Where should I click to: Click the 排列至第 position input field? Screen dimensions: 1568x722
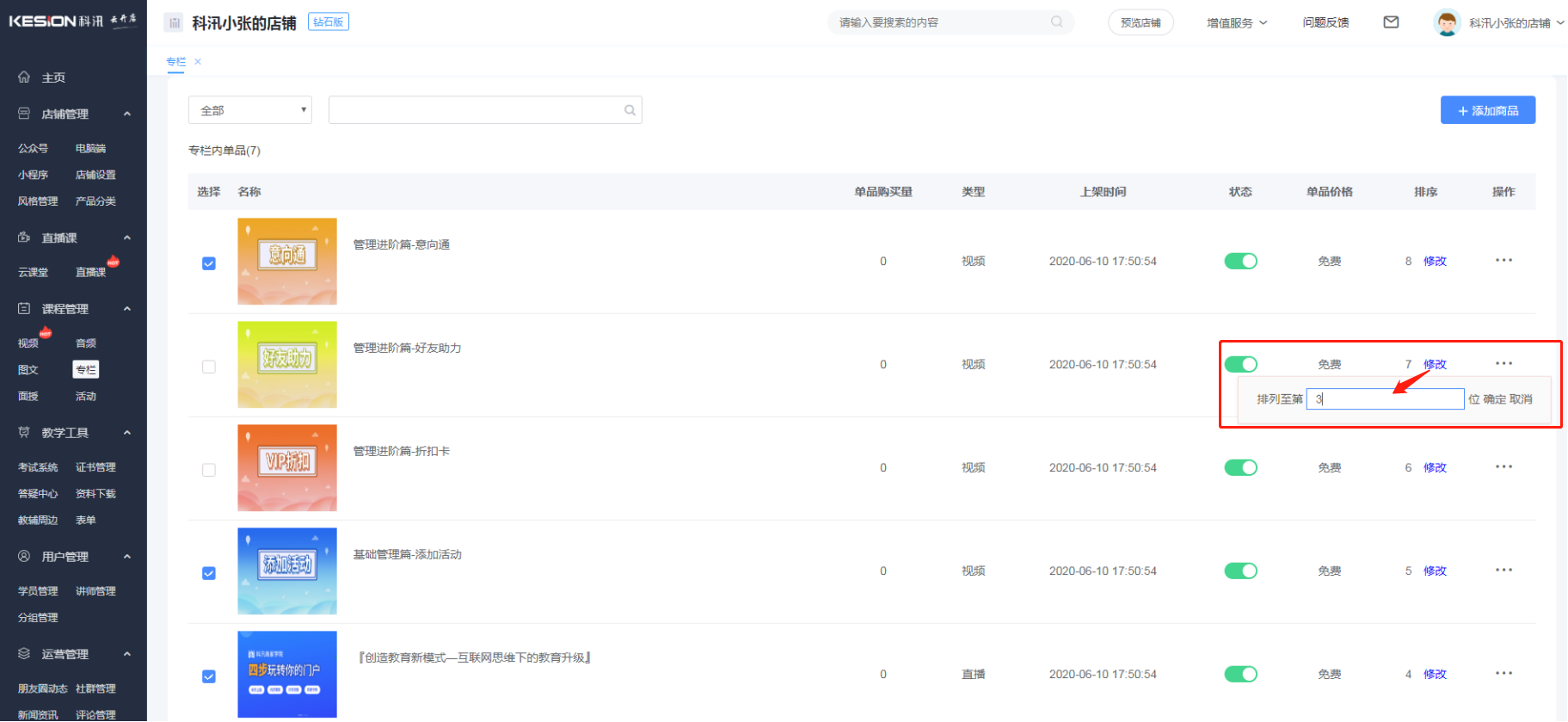click(1385, 399)
